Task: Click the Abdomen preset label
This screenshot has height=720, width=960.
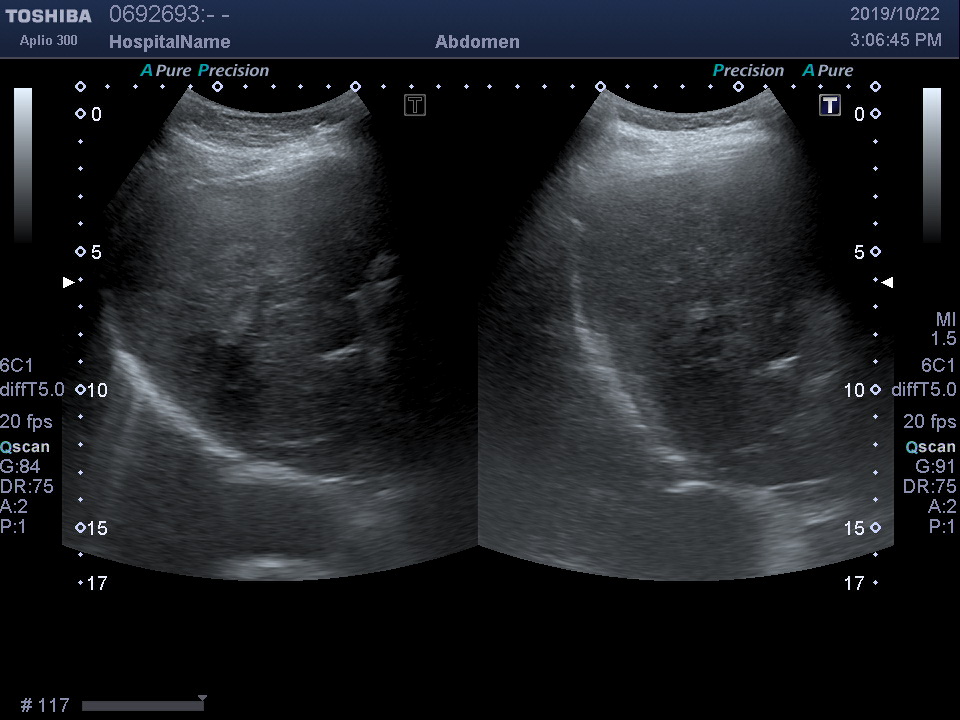Action: [x=478, y=42]
